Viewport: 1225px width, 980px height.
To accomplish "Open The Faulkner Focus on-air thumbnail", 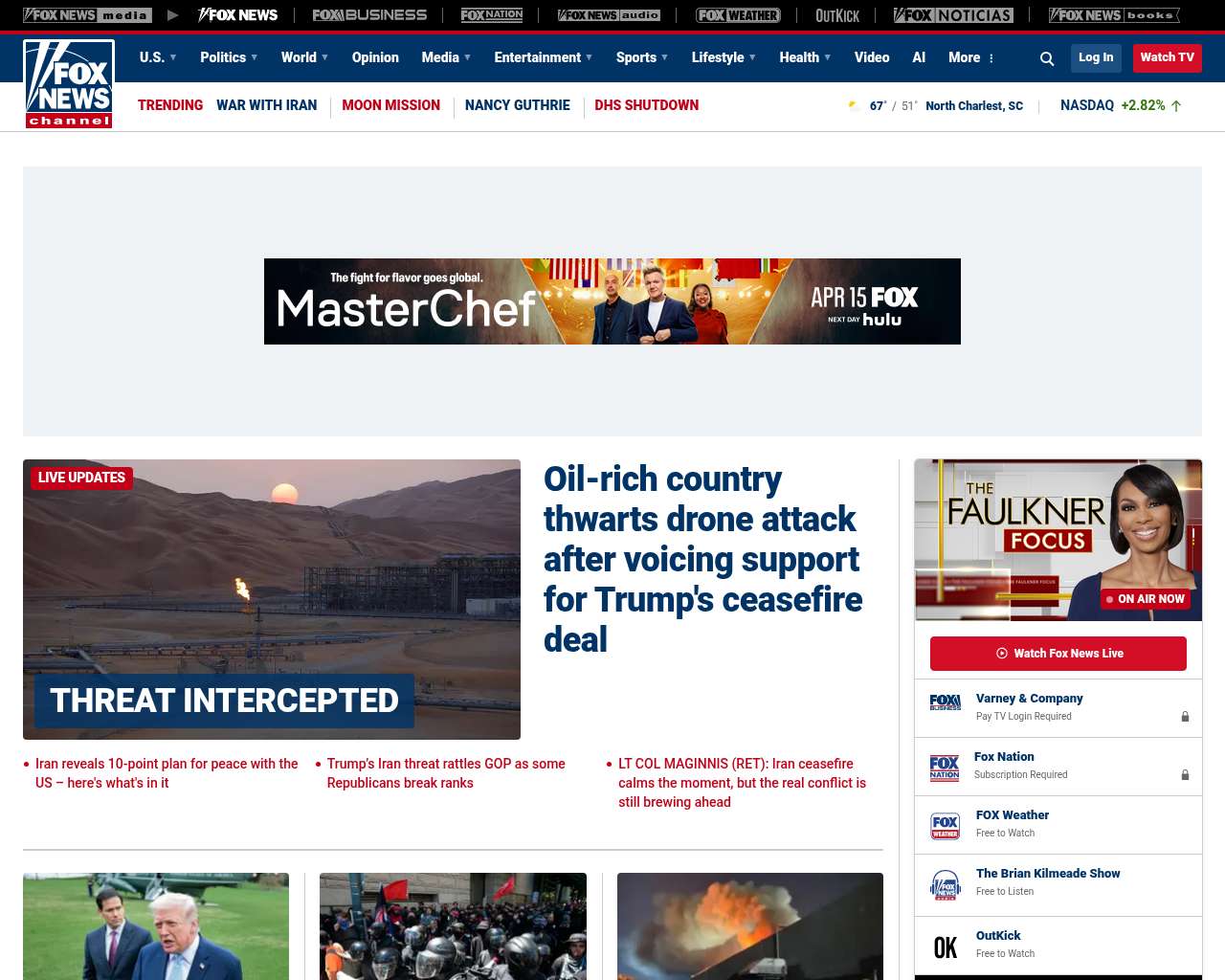I will pyautogui.click(x=1058, y=540).
